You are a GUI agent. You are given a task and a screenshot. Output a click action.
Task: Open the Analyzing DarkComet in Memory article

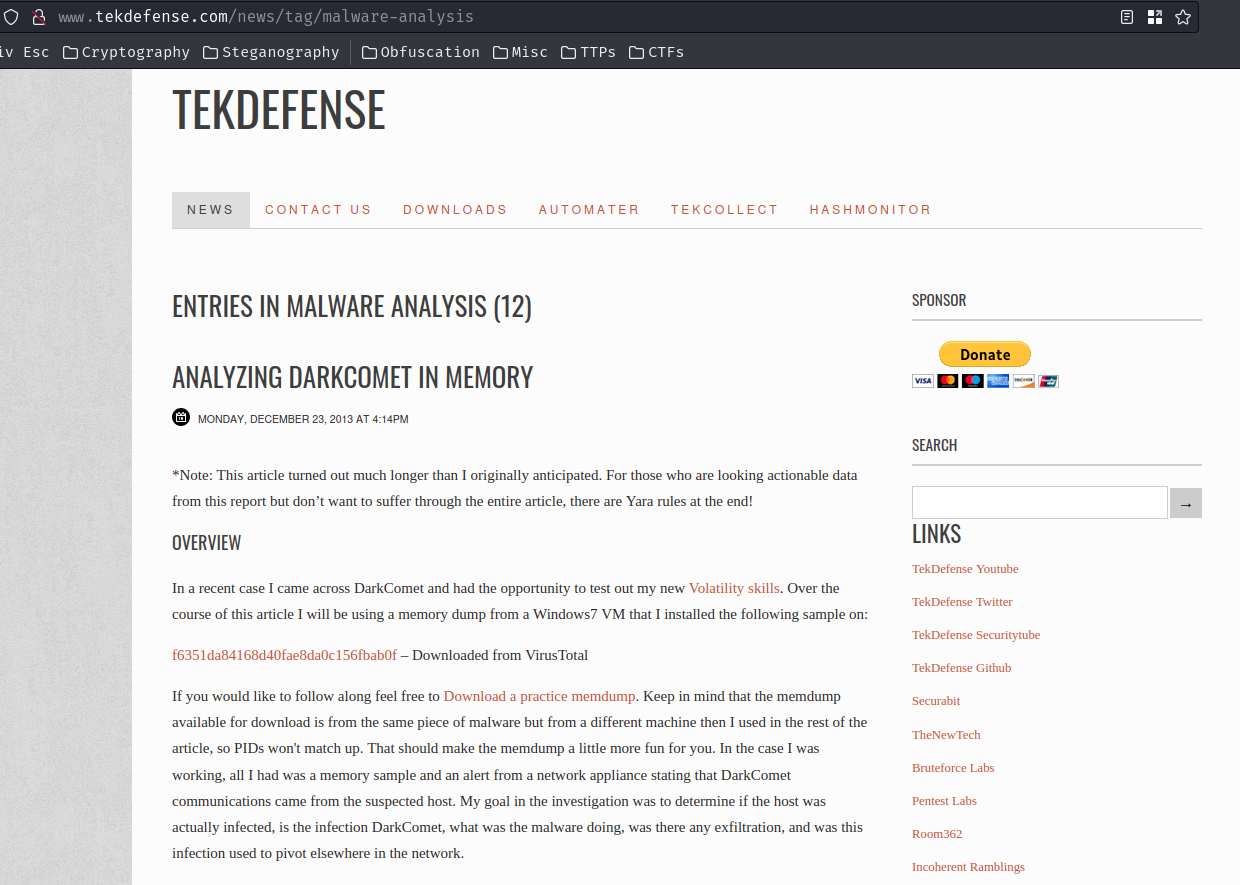(x=353, y=377)
